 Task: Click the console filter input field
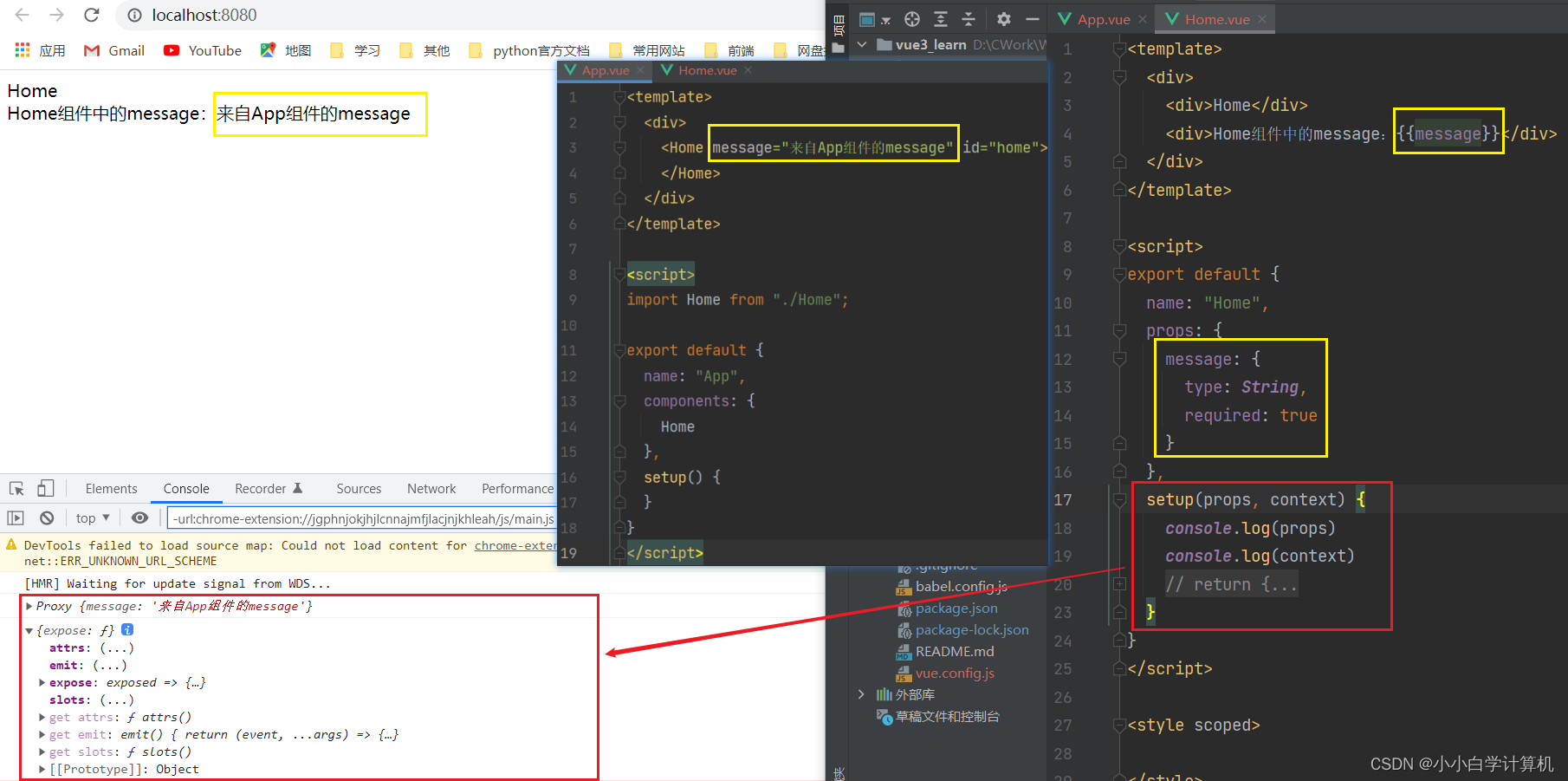coord(362,518)
